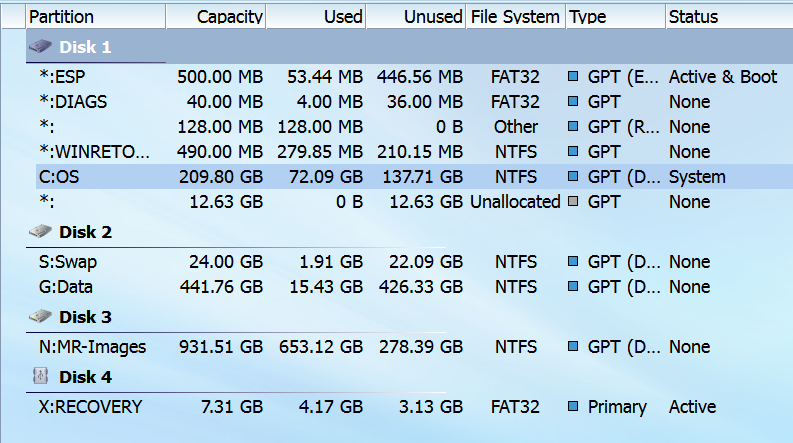Viewport: 793px width, 443px height.
Task: Click the Disk 2 drive icon
Action: point(41,232)
